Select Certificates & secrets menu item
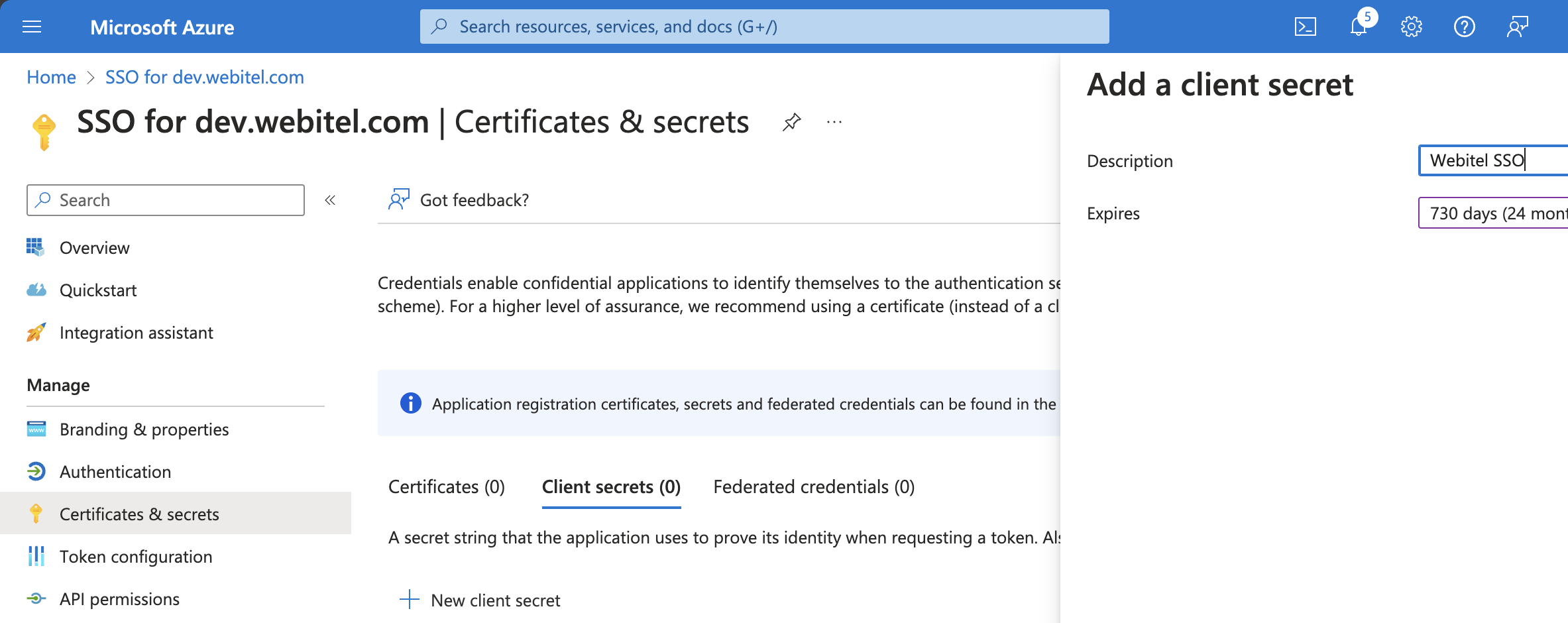This screenshot has width=1568, height=623. [176, 513]
